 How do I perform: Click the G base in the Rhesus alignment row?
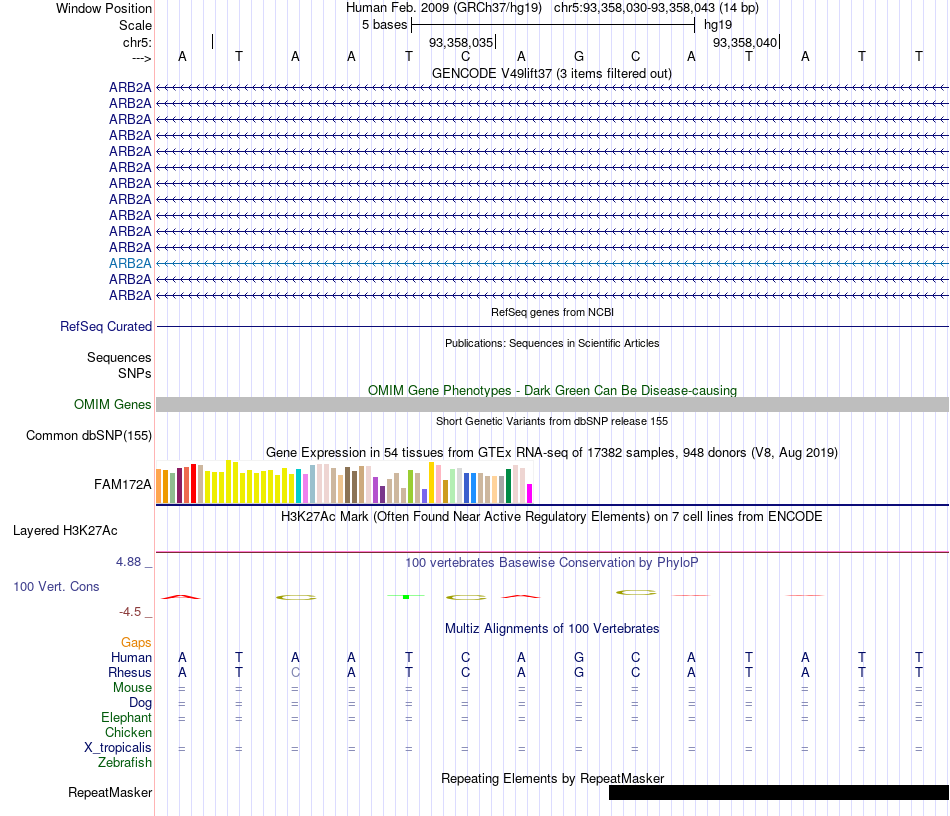(579, 672)
